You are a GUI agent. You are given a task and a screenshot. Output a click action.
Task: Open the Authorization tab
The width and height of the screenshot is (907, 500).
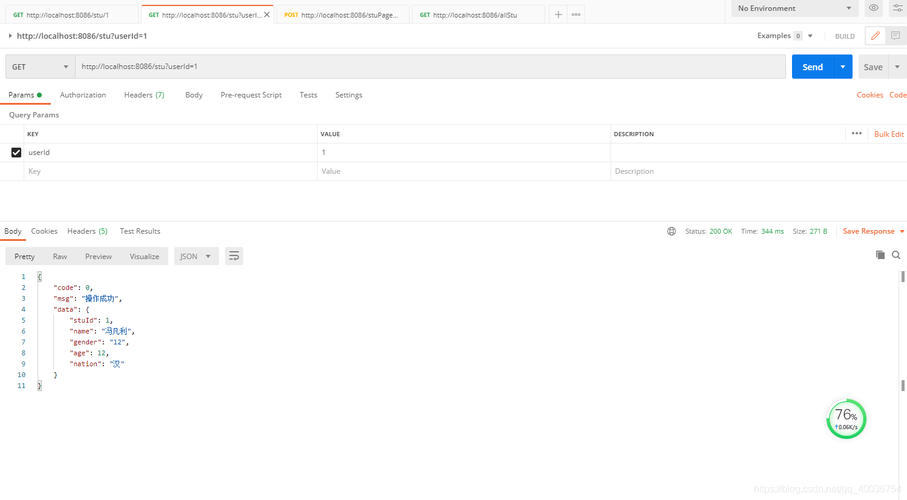click(83, 95)
